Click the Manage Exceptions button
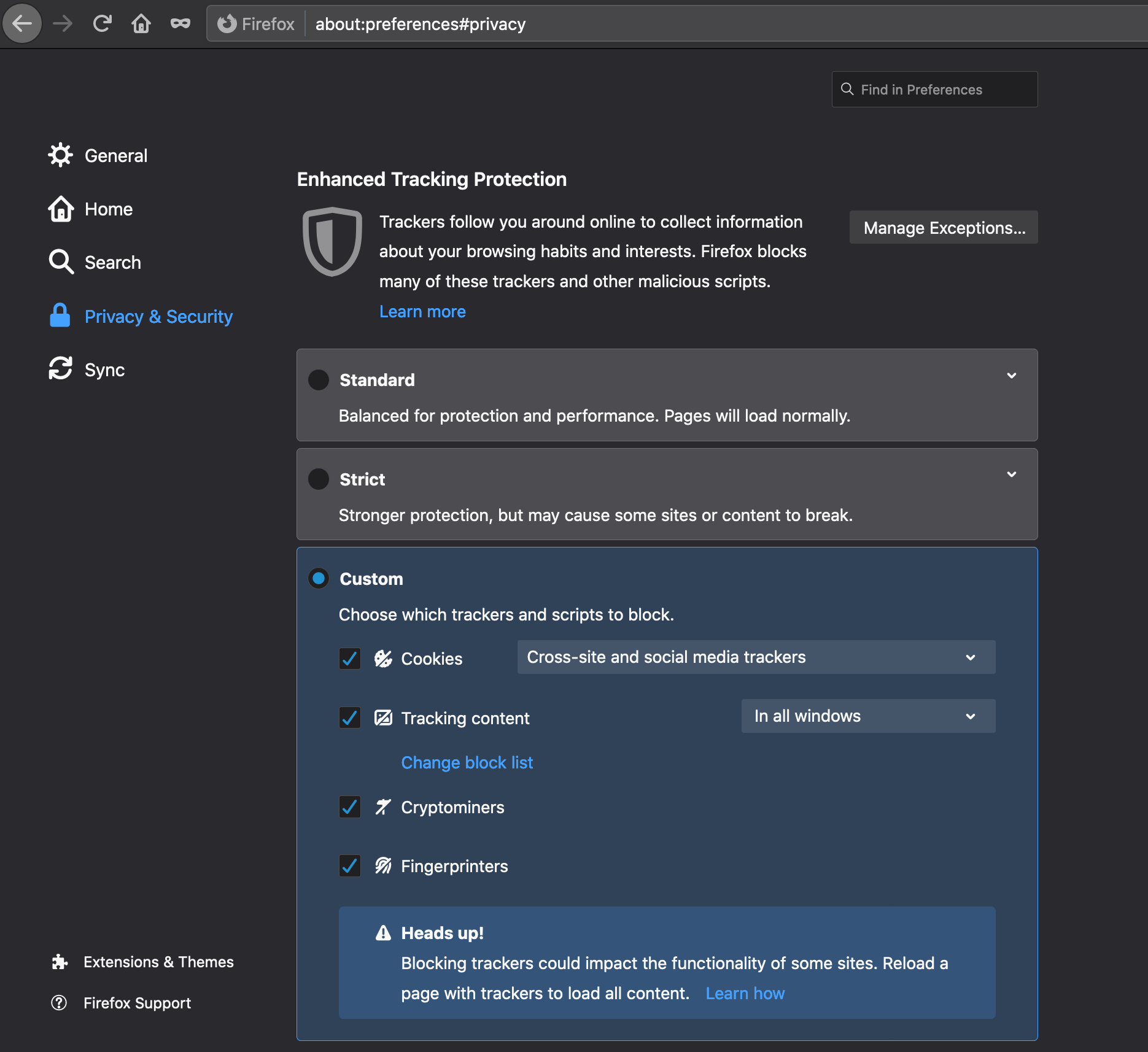This screenshot has width=1148, height=1052. 943,227
